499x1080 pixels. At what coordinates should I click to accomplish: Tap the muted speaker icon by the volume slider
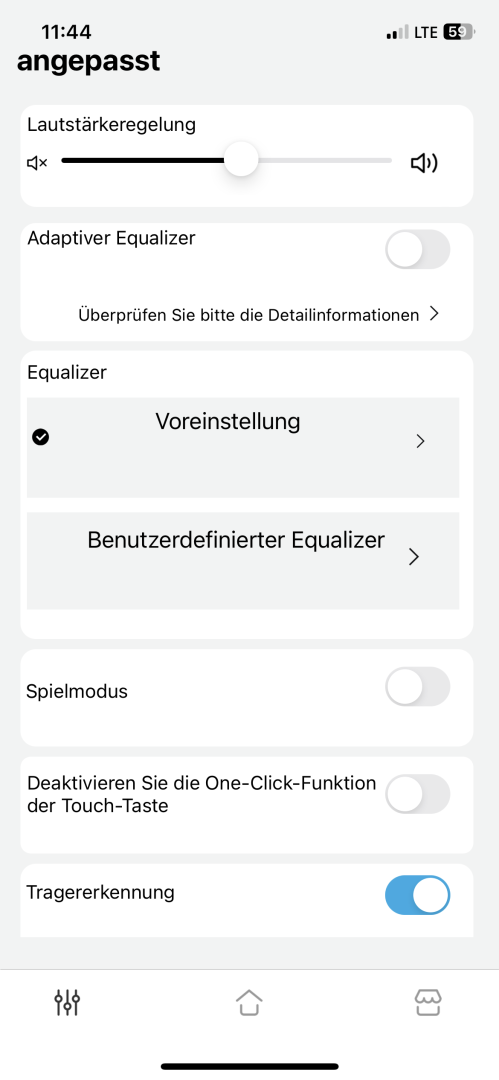[37, 163]
